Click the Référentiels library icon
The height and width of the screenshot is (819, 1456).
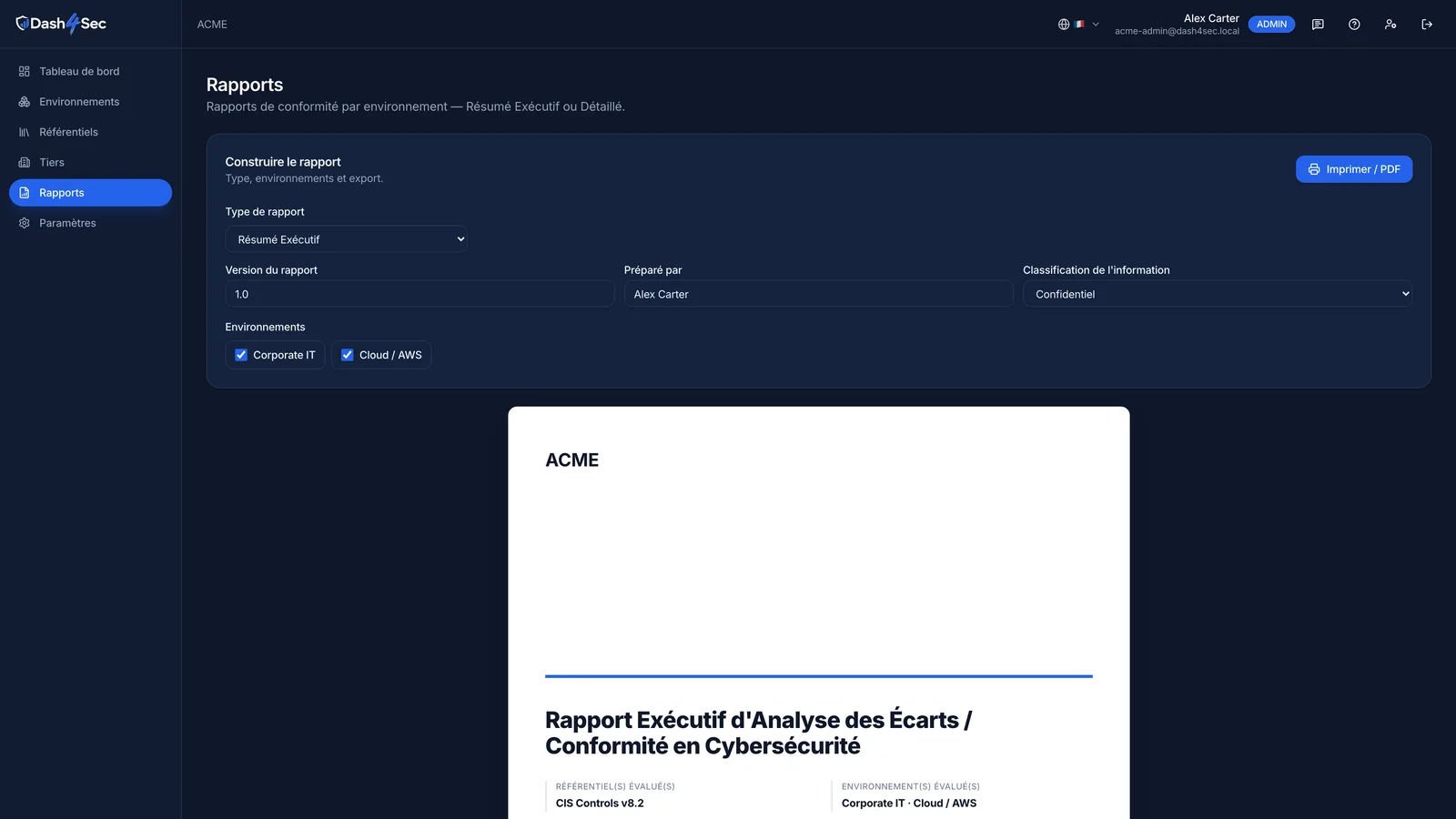[x=25, y=132]
